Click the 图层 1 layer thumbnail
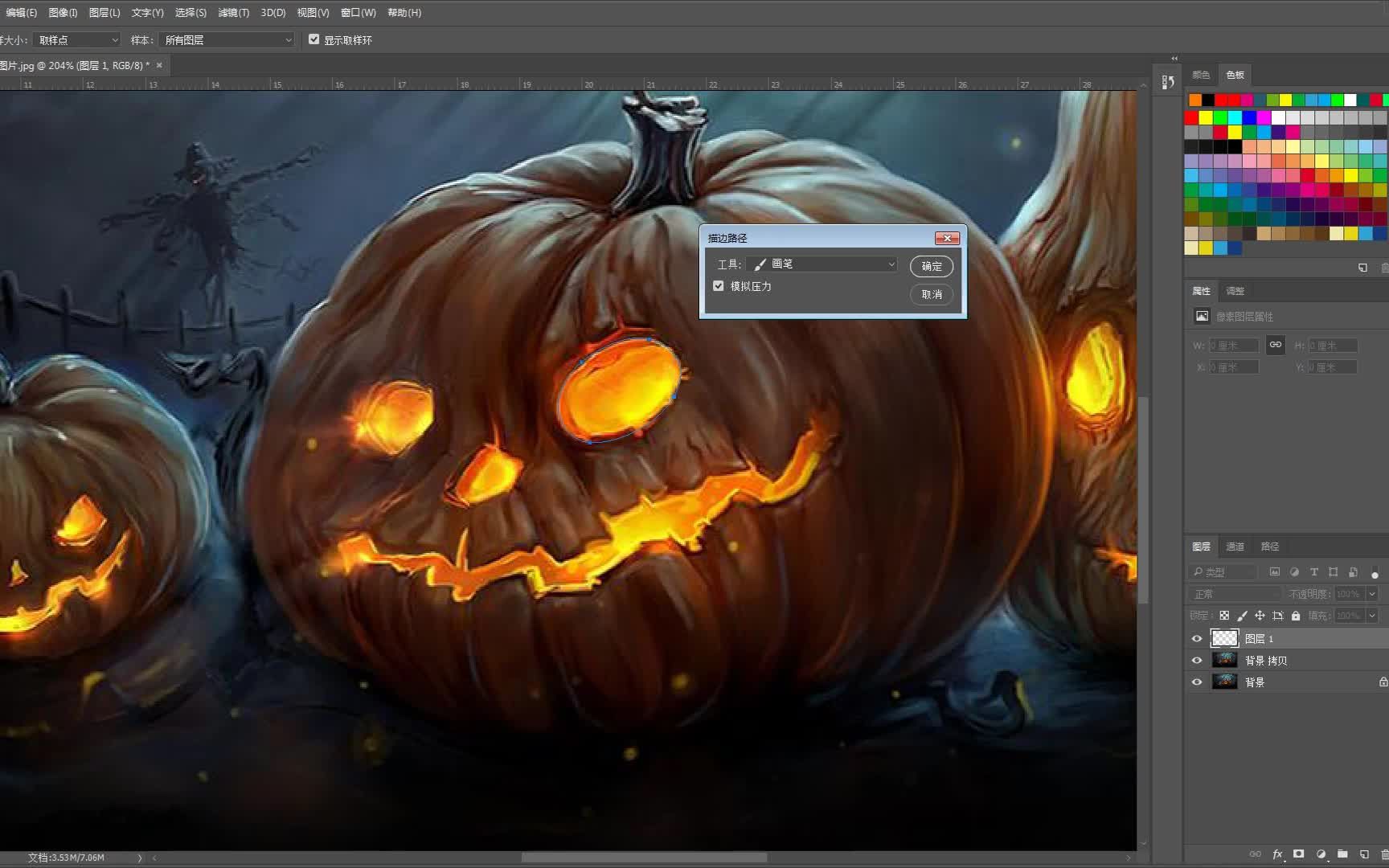This screenshot has width=1389, height=868. point(1224,638)
